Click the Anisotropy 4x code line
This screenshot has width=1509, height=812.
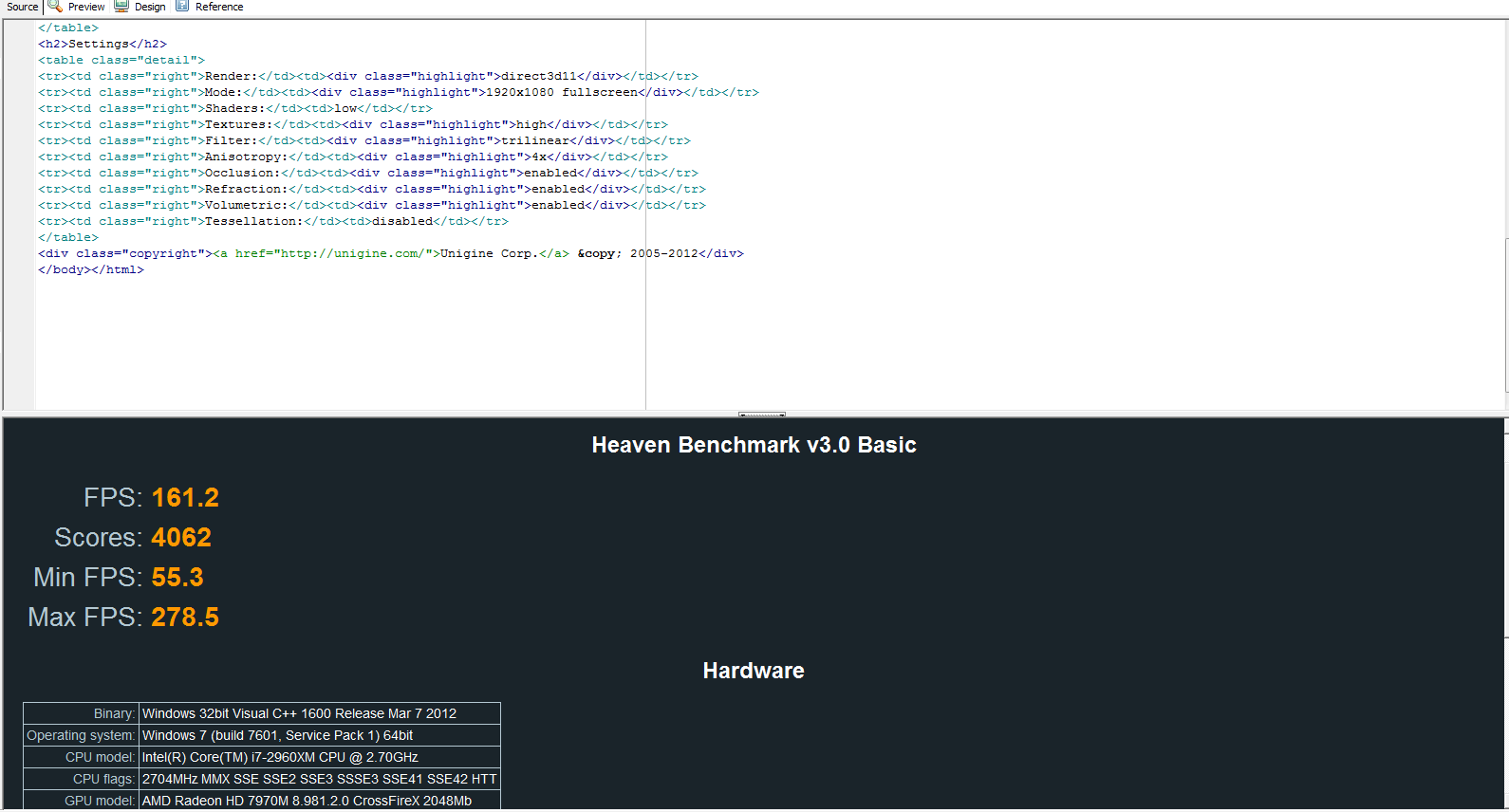pyautogui.click(x=353, y=157)
